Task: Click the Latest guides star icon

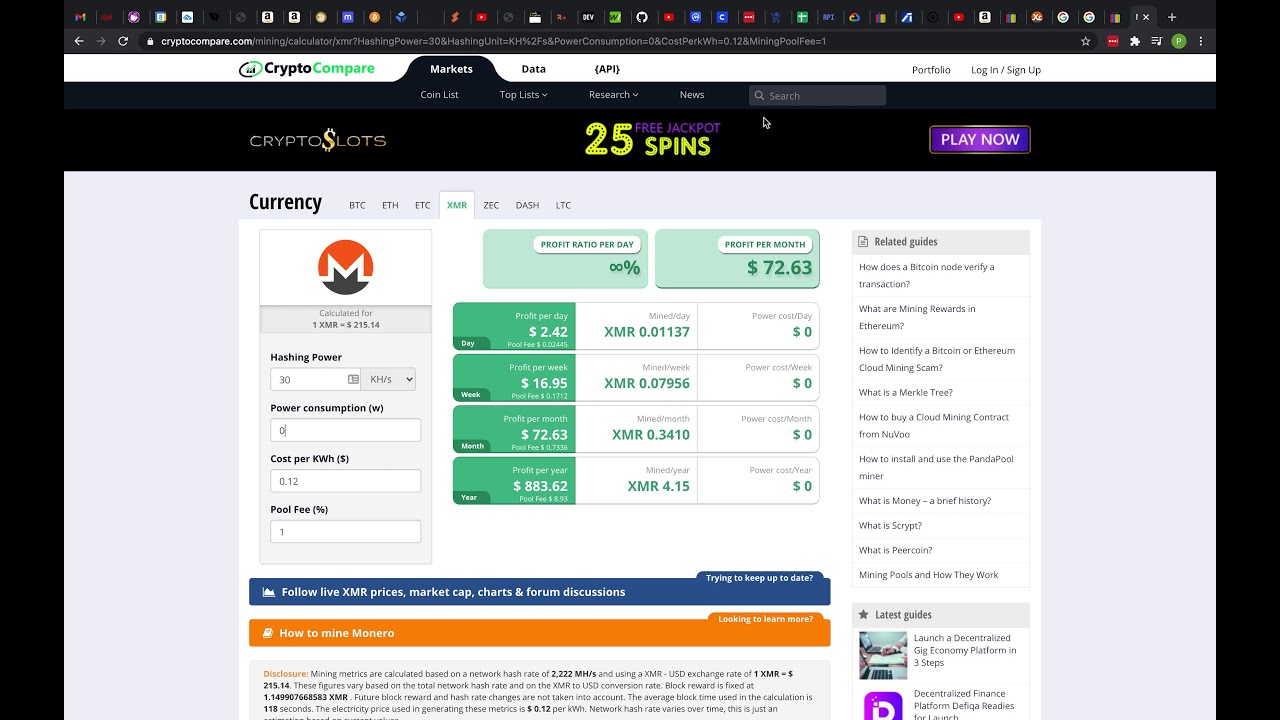Action: pyautogui.click(x=863, y=614)
